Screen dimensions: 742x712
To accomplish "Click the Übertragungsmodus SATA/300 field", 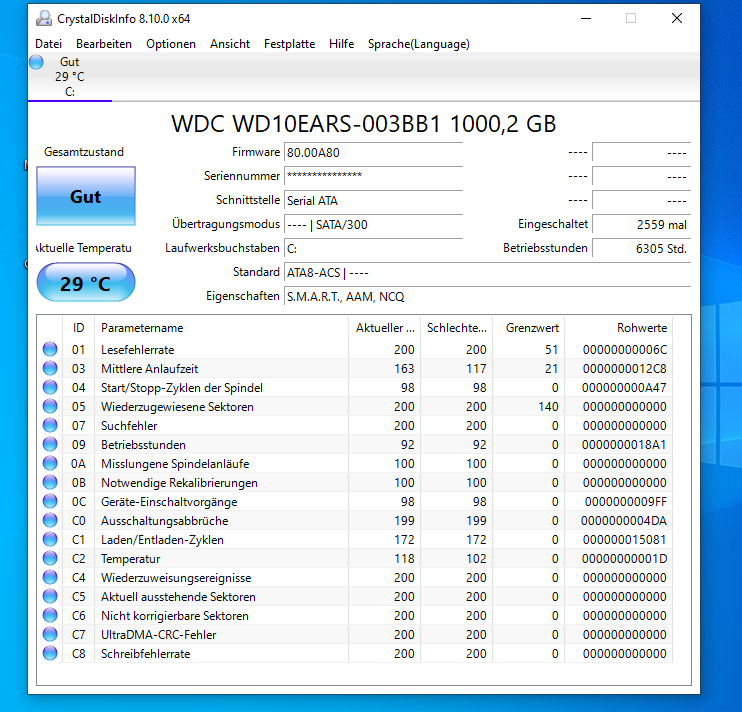I will 373,225.
